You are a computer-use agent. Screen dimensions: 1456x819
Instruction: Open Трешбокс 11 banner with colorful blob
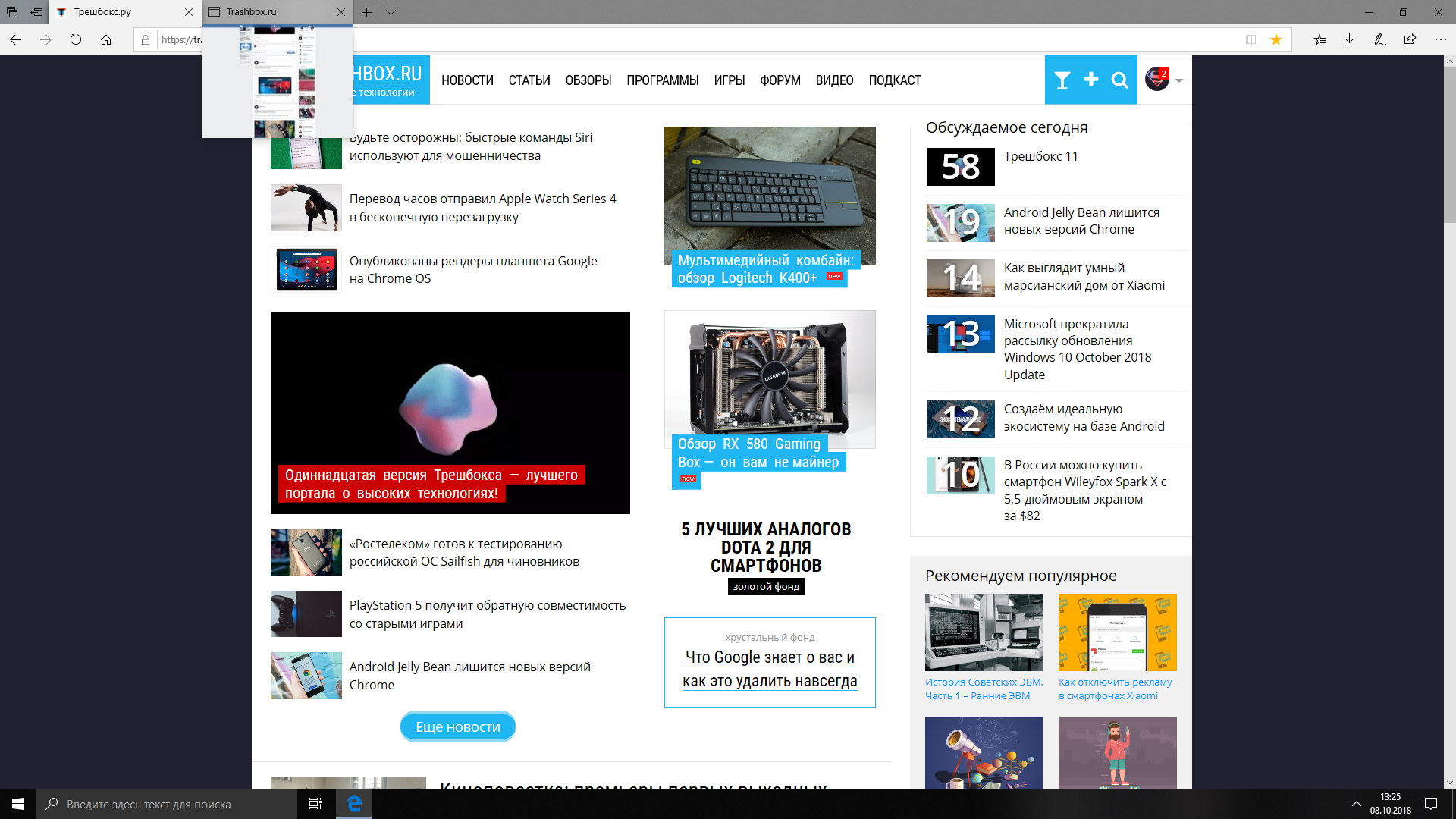(x=450, y=413)
